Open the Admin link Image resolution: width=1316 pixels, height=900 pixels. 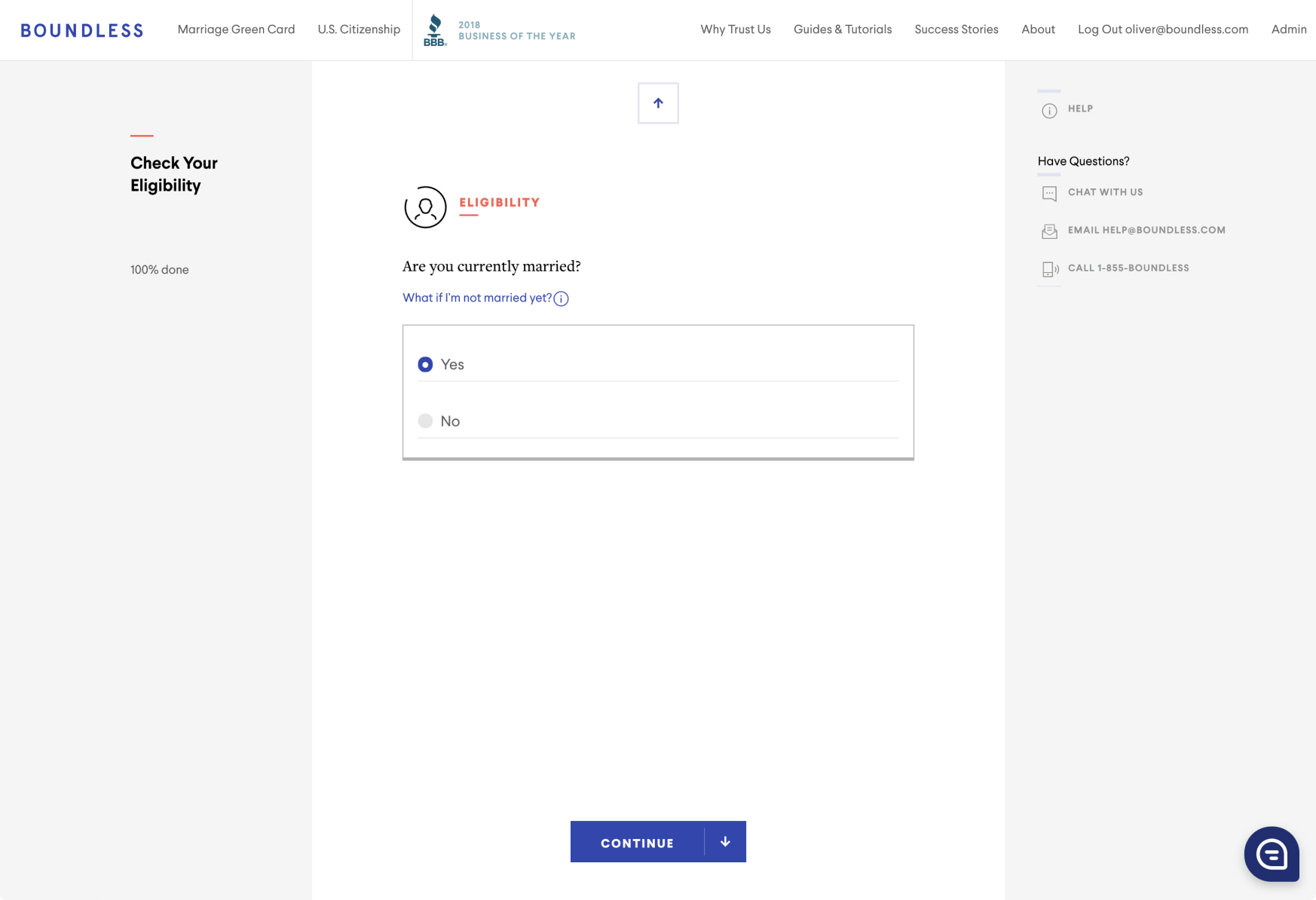[1289, 29]
